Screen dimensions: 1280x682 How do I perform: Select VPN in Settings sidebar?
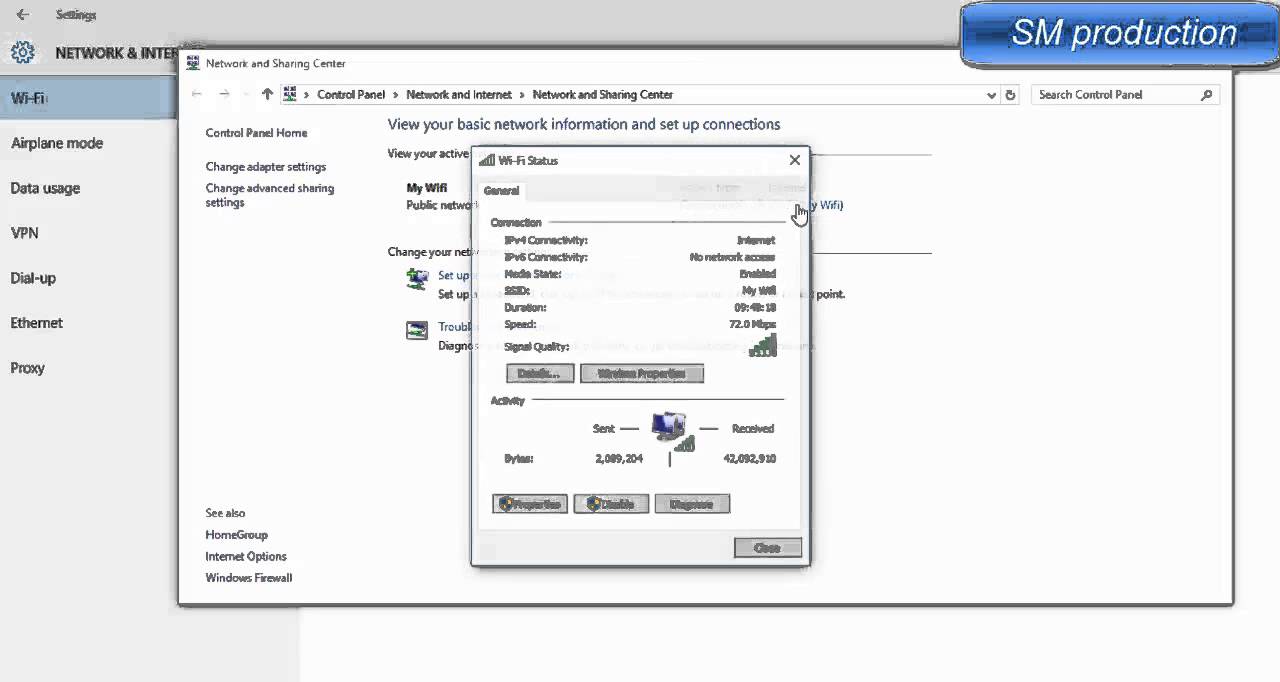click(24, 233)
